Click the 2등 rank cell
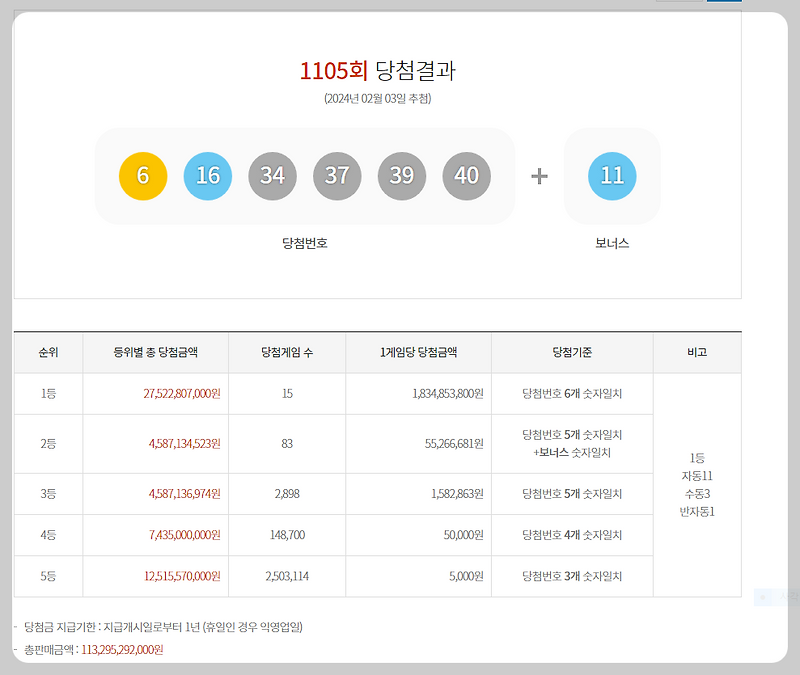 (x=48, y=444)
